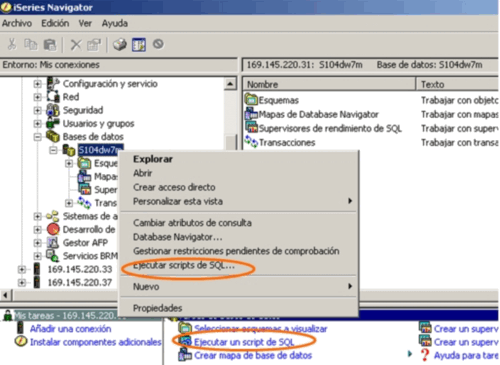The width and height of the screenshot is (500, 365).
Task: Open the Ayuda menu
Action: 115,23
